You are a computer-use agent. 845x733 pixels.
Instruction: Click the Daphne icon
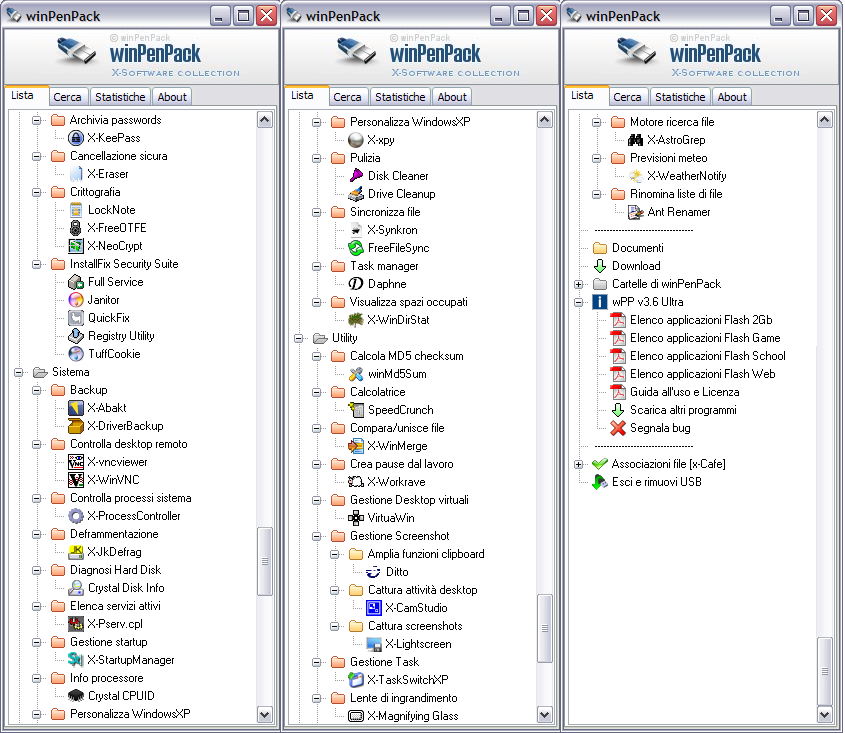point(356,284)
